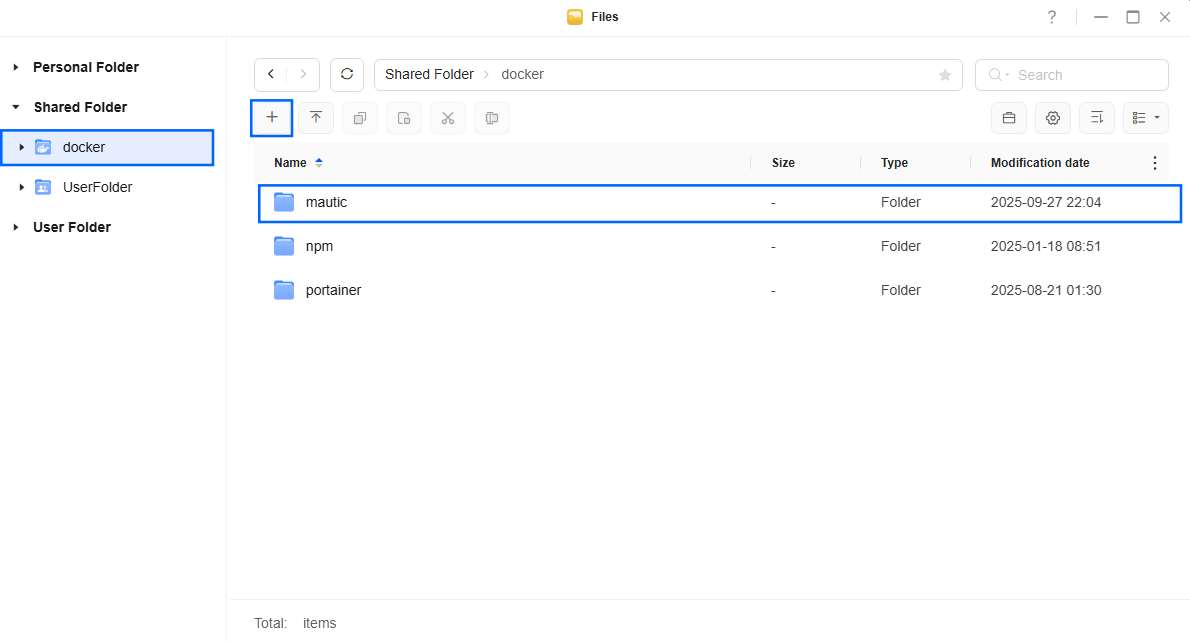Click the scissors Cut icon
Viewport: 1190px width, 641px height.
pos(448,118)
